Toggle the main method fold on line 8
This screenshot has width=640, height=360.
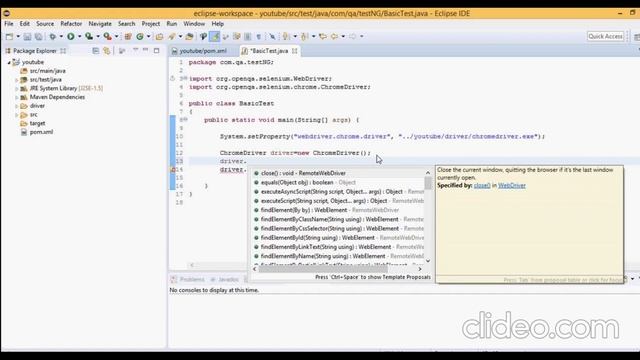[186, 120]
